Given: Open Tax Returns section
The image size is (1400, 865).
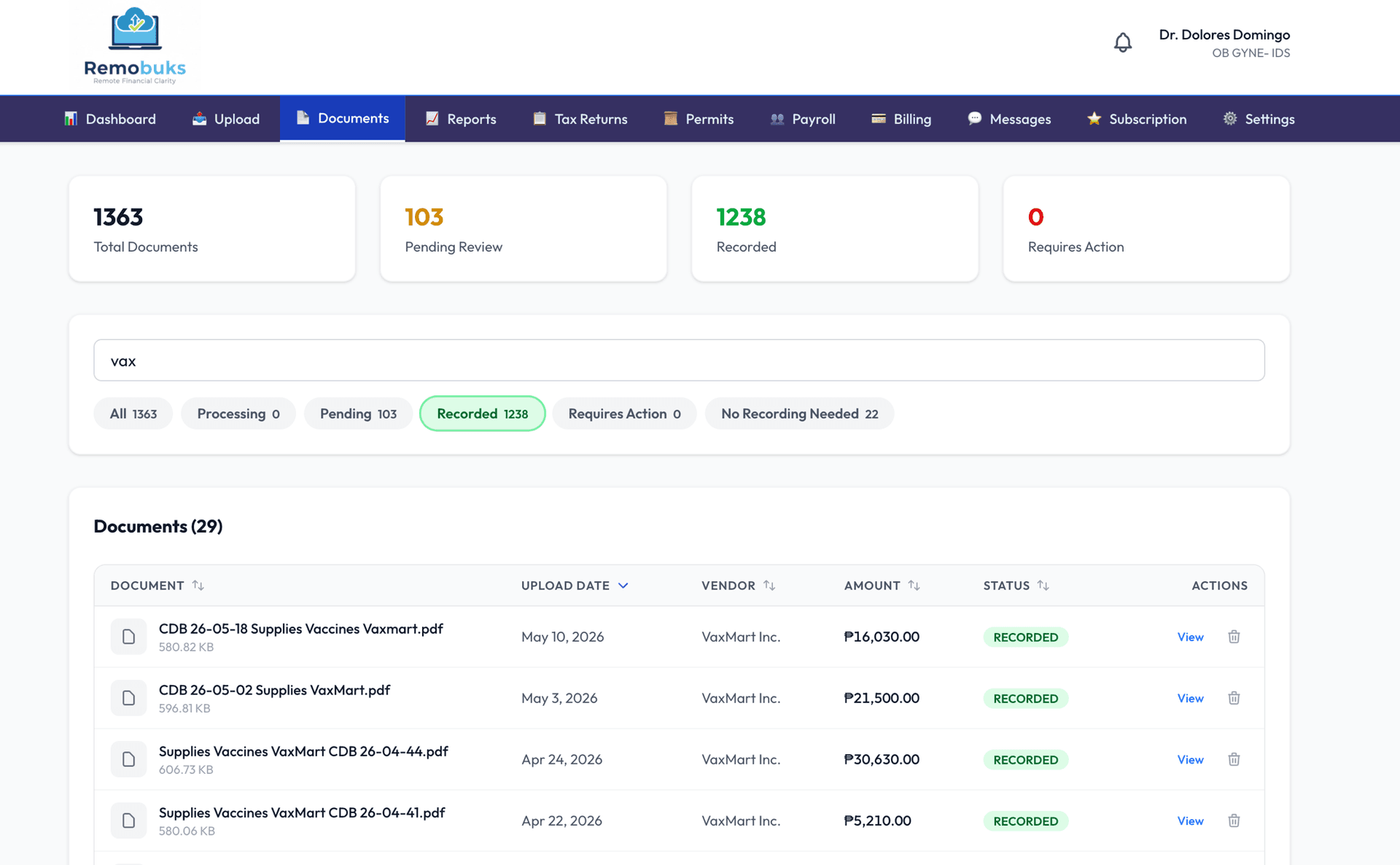Looking at the screenshot, I should coord(580,119).
